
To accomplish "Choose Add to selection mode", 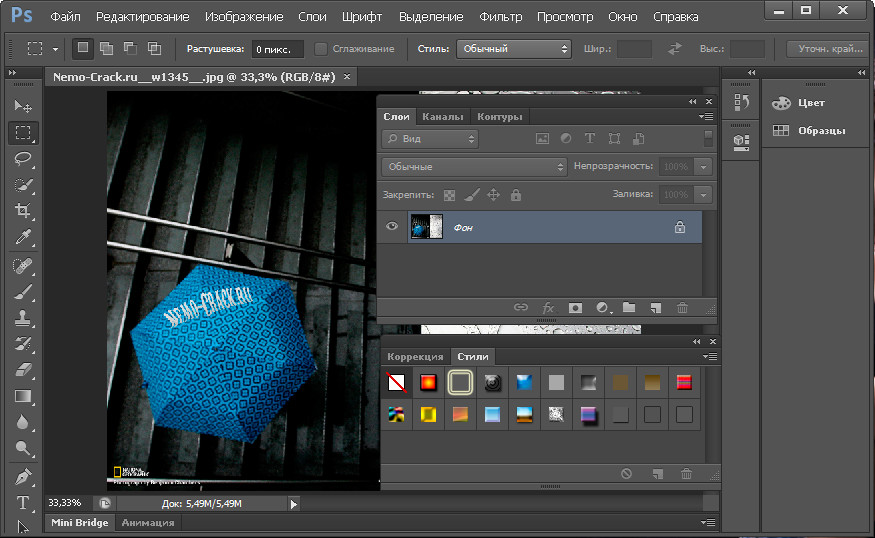I will coord(107,49).
